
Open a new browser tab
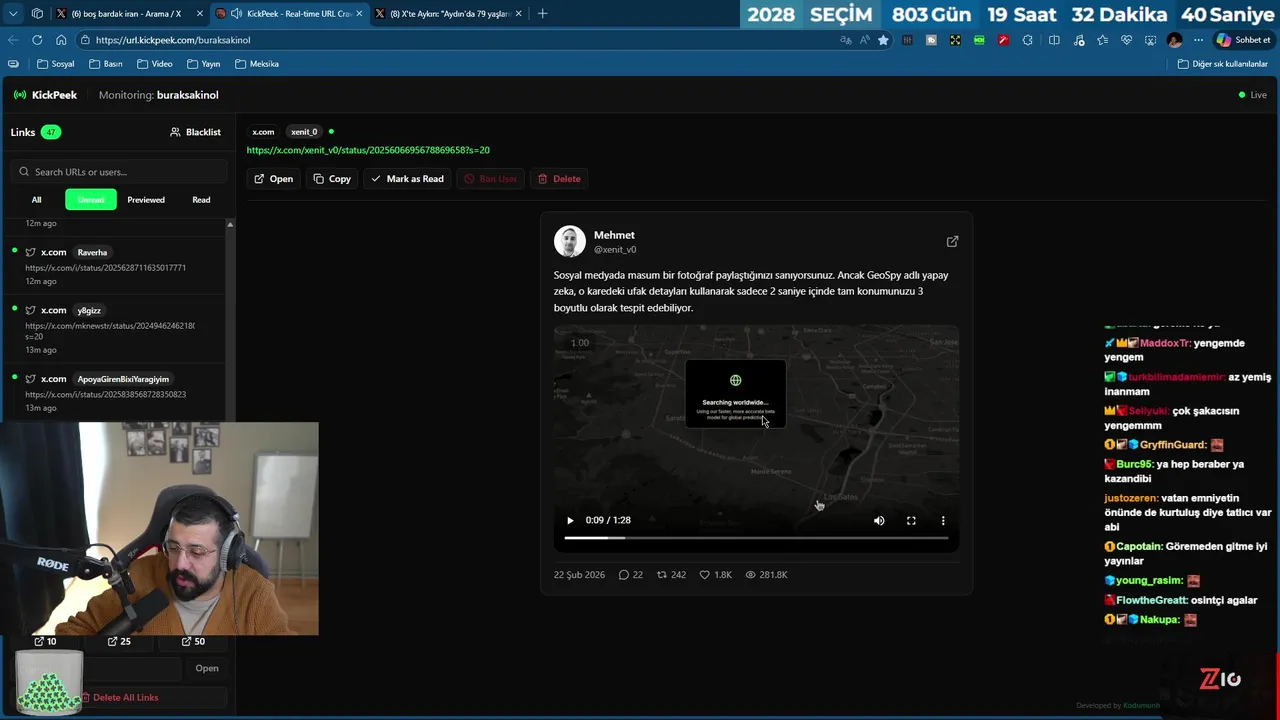542,14
